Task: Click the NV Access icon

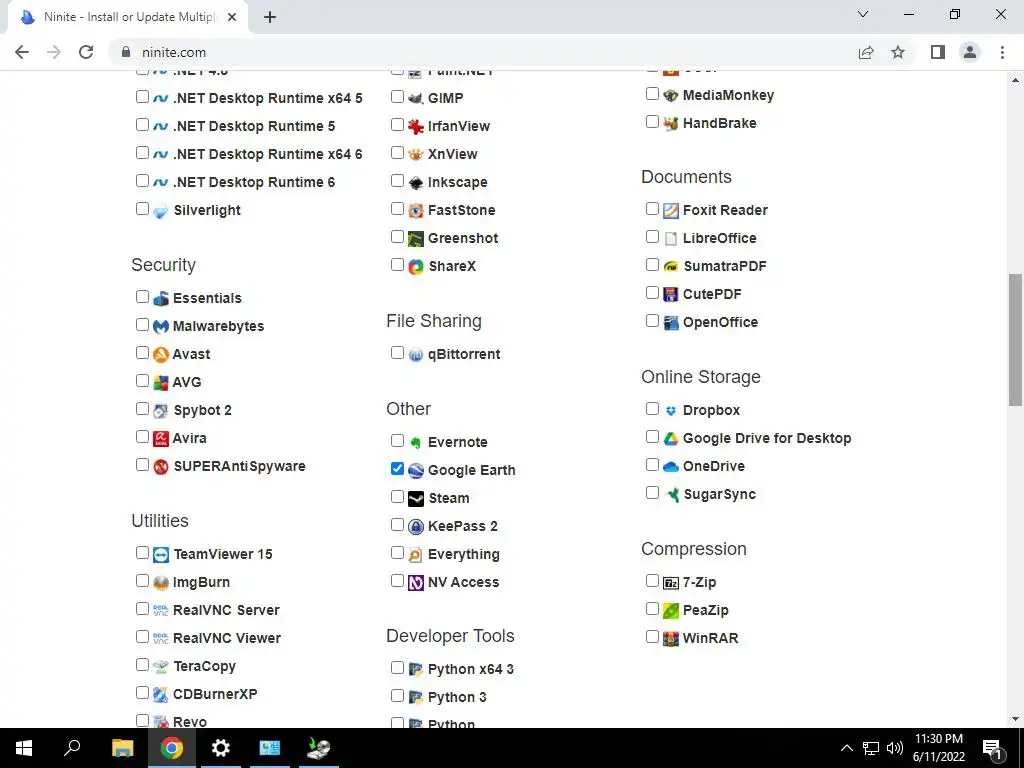Action: (x=415, y=583)
